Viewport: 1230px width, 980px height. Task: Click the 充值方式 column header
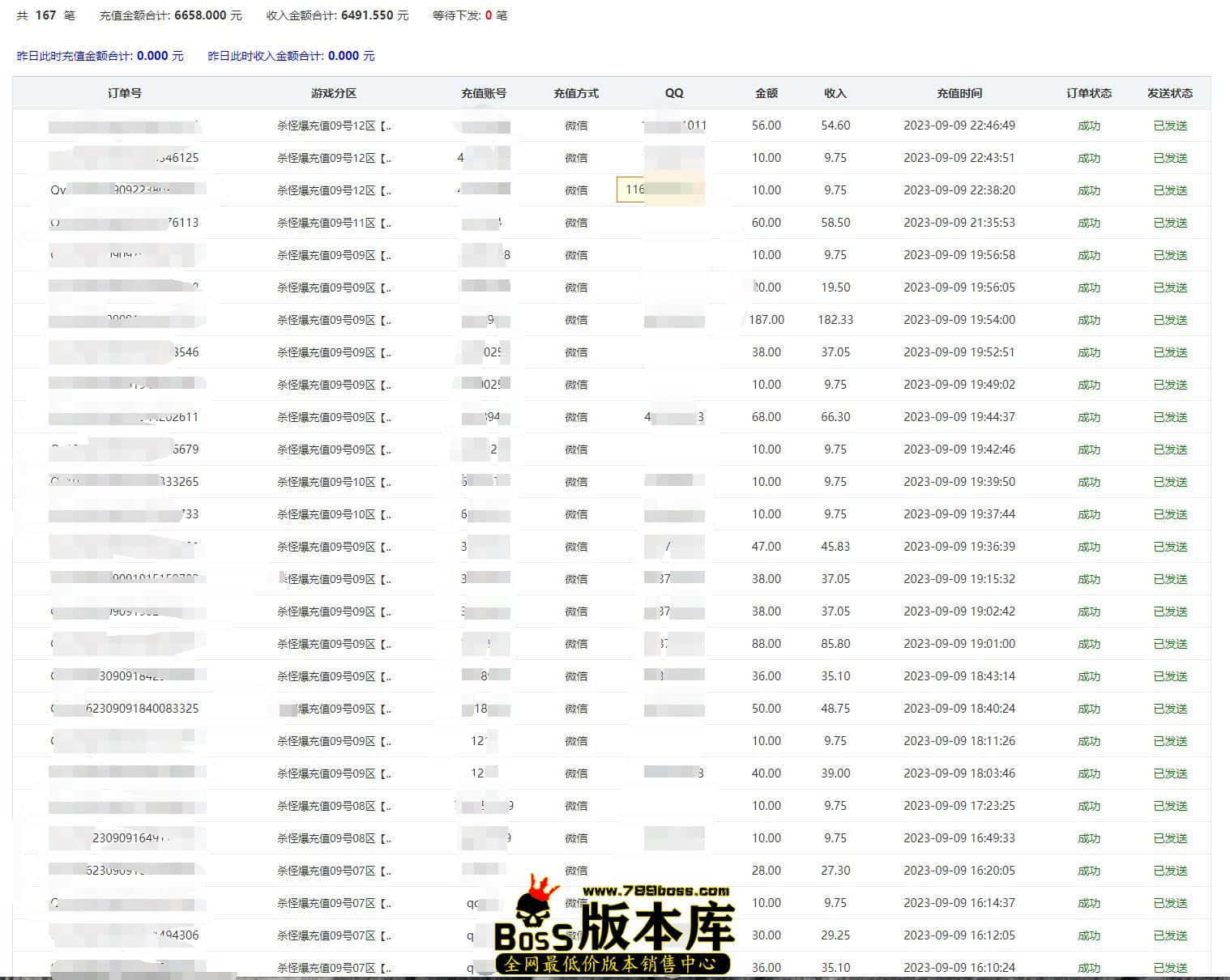[x=577, y=92]
